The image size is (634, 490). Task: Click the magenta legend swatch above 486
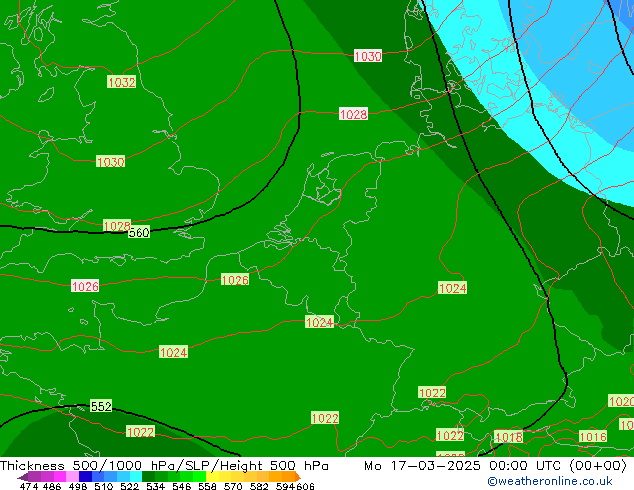tap(59, 477)
